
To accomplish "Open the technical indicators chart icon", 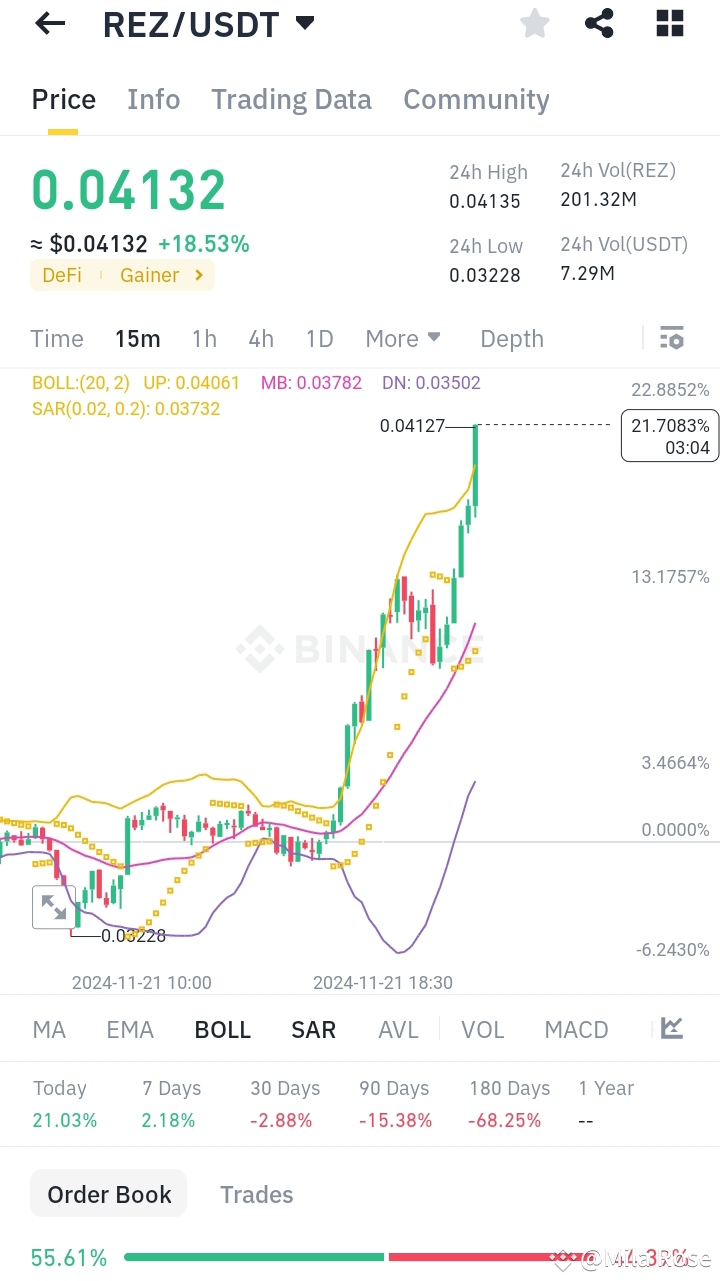I will pos(671,1028).
